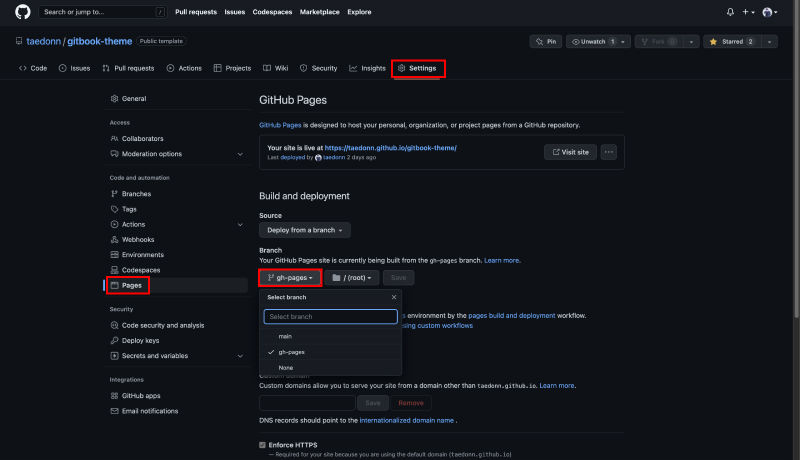Open Tags settings in sidebar
Viewport: 800px width, 460px height.
tap(176, 209)
